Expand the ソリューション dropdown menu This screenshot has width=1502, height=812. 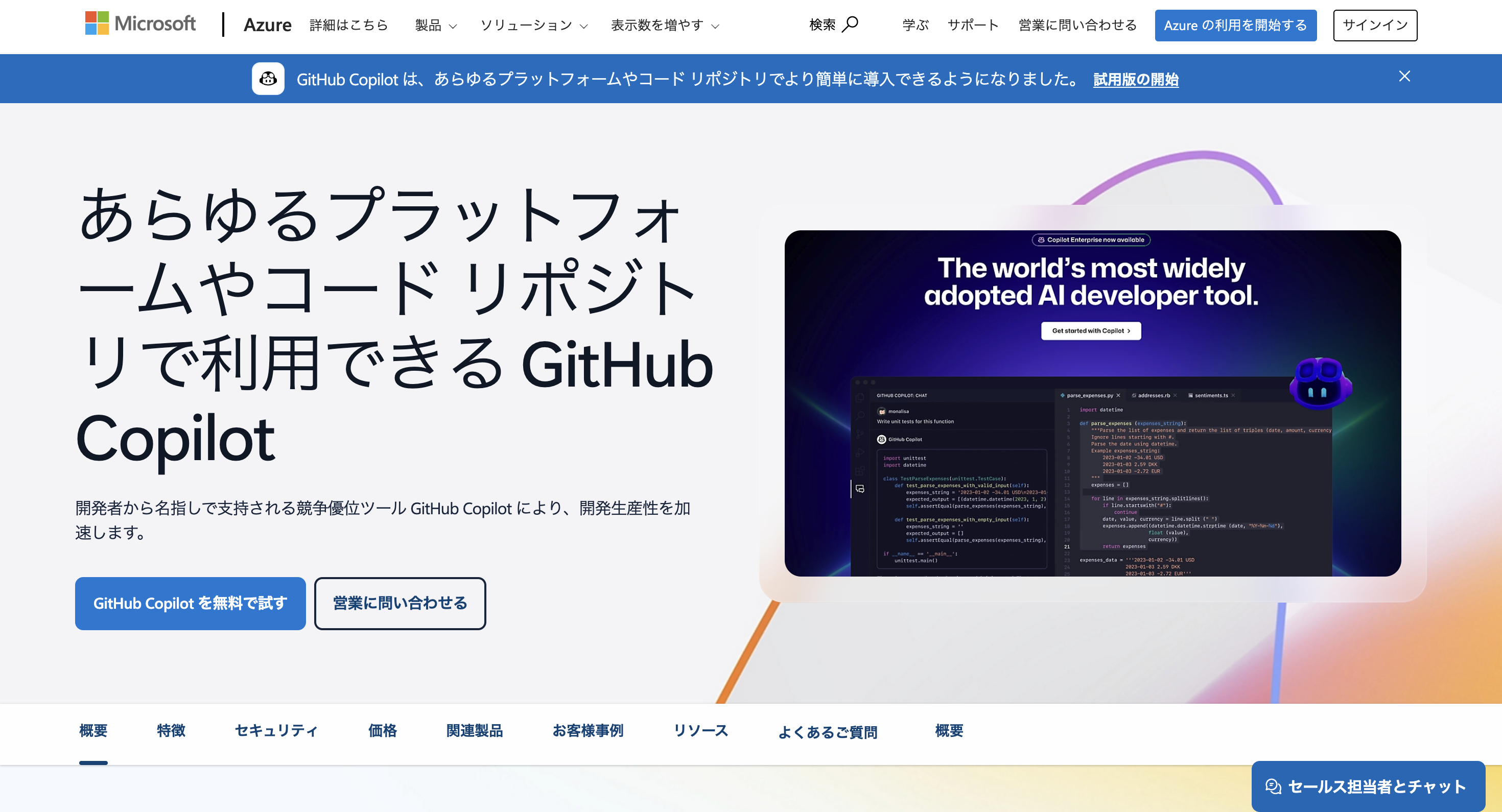[533, 25]
